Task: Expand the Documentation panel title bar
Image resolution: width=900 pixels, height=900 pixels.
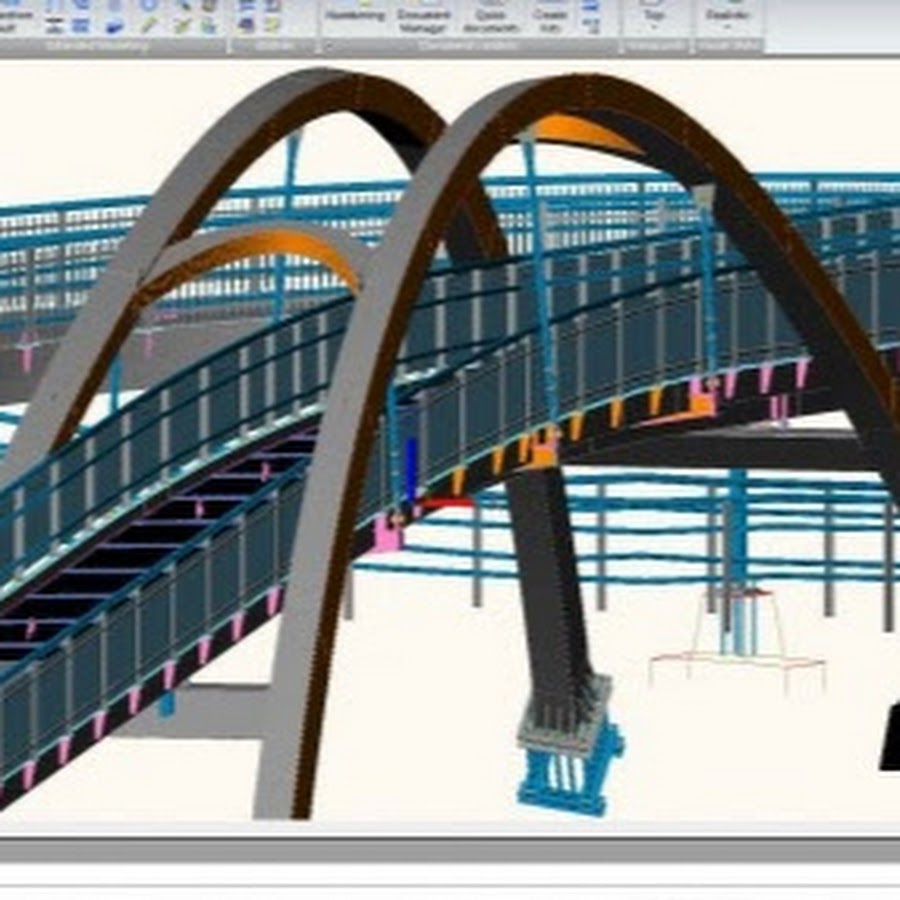Action: click(470, 45)
